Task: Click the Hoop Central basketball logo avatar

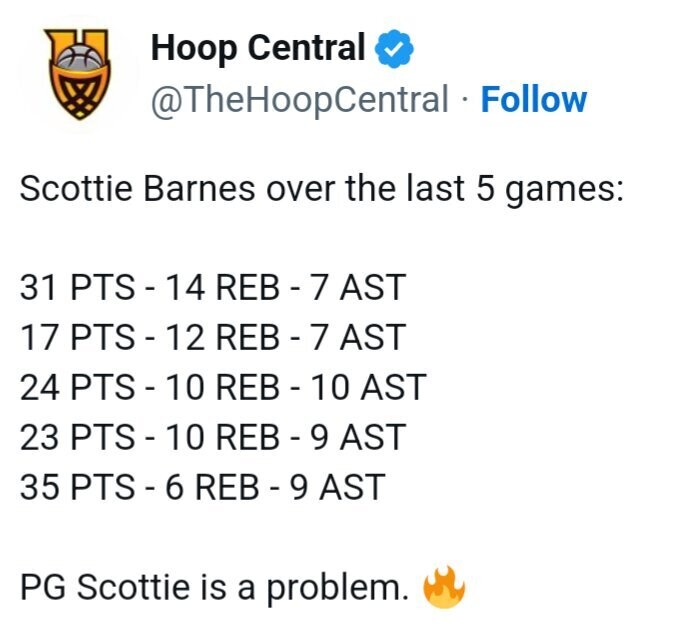Action: click(79, 73)
